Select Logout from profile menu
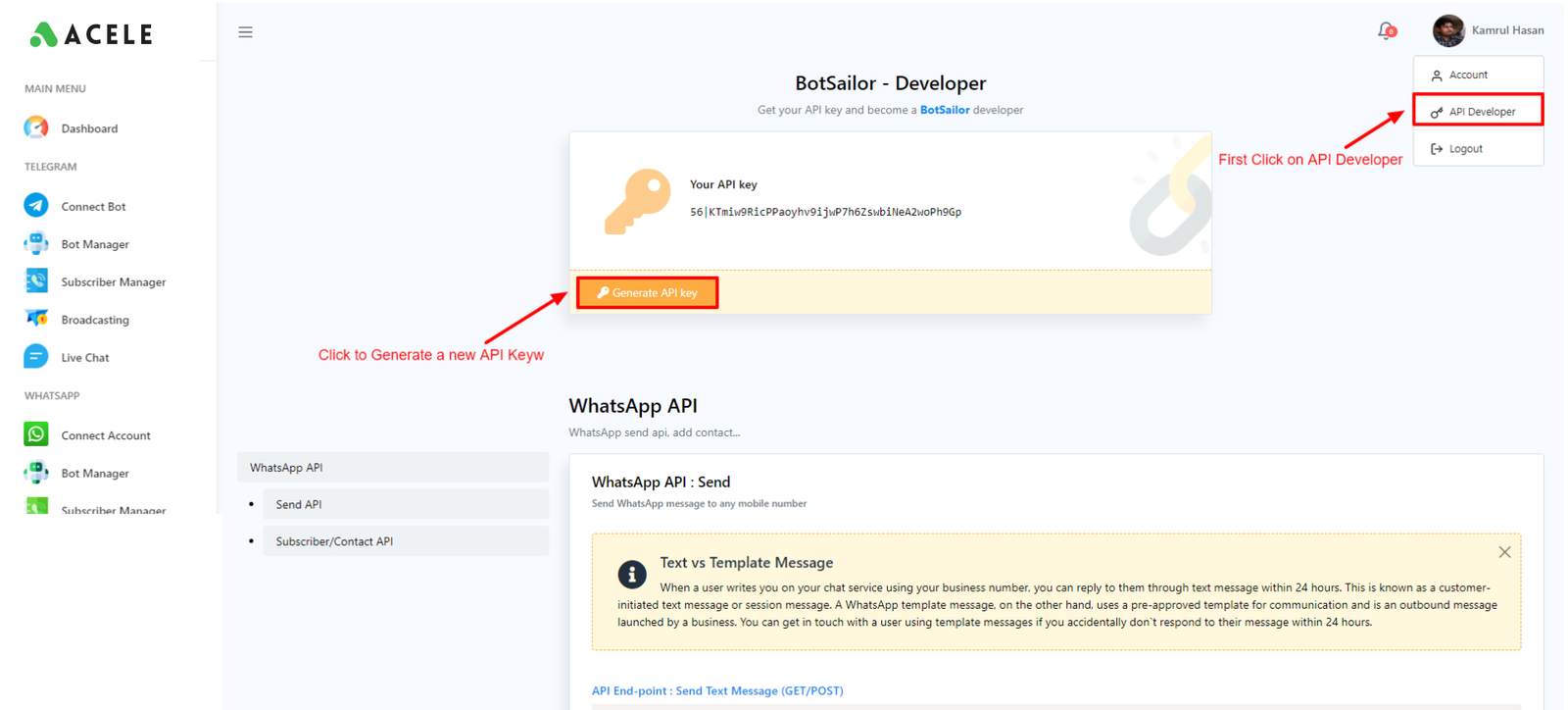The width and height of the screenshot is (1568, 710). (1478, 149)
